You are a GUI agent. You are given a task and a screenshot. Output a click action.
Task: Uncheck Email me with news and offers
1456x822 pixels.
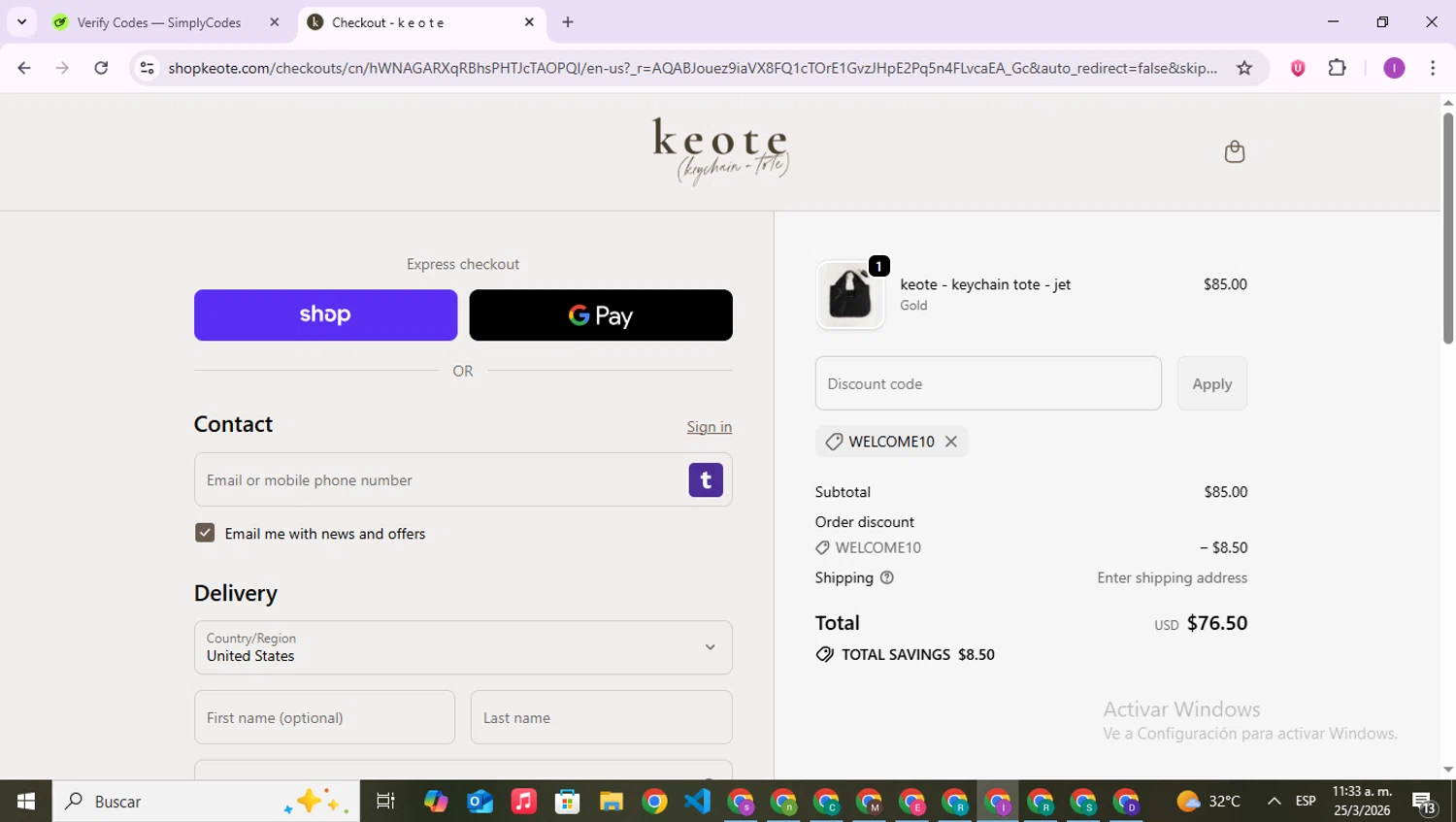pos(205,533)
